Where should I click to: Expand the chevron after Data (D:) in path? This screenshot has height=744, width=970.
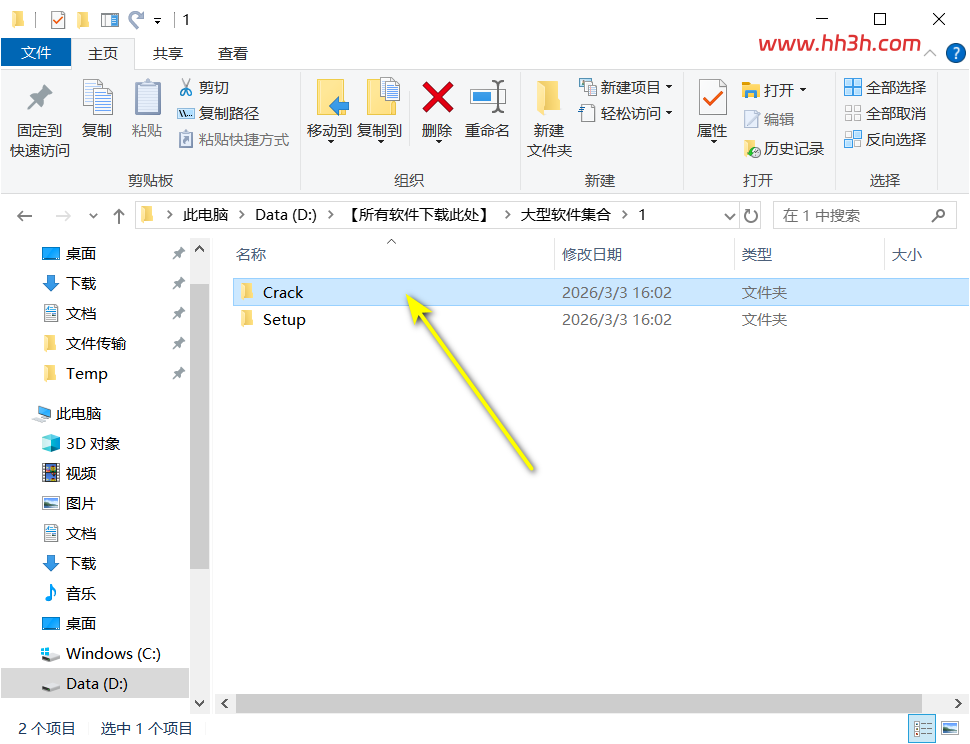(331, 215)
